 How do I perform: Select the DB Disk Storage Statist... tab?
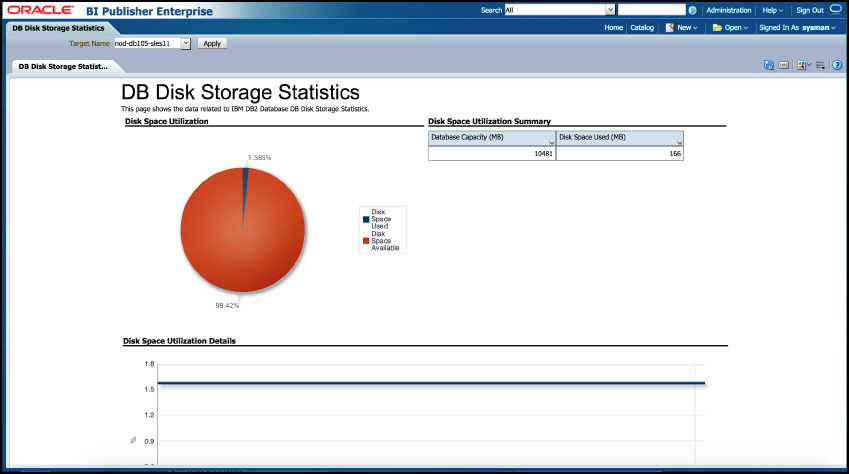tap(63, 67)
